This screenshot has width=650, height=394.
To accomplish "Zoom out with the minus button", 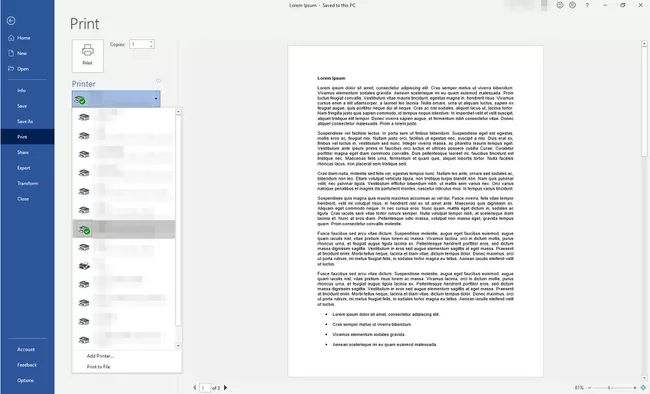I will (x=589, y=388).
